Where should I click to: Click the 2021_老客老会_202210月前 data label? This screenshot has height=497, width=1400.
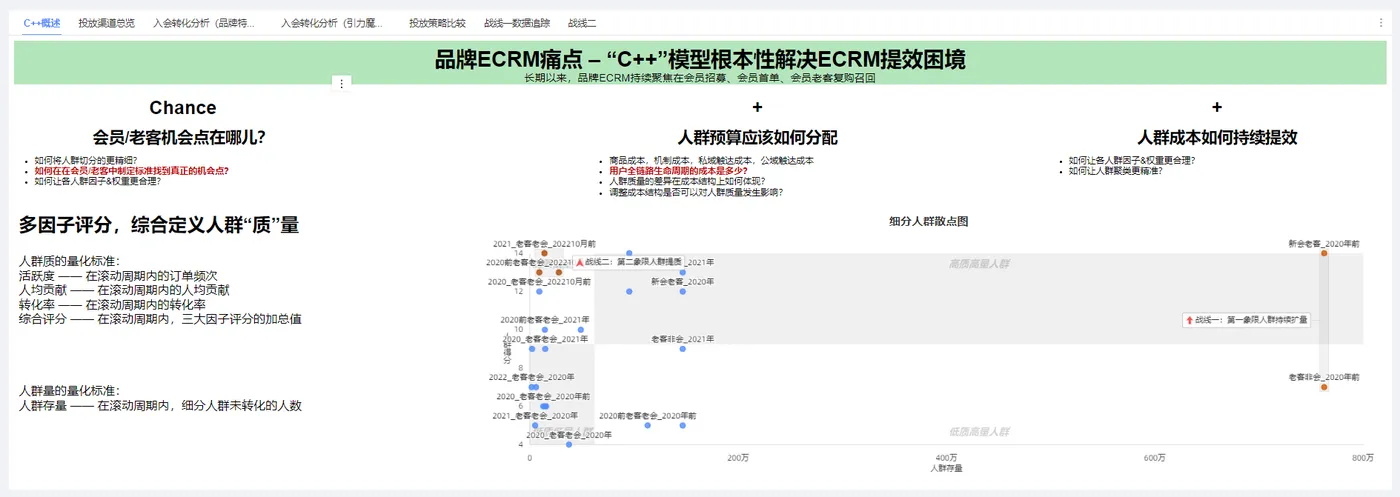pos(543,243)
